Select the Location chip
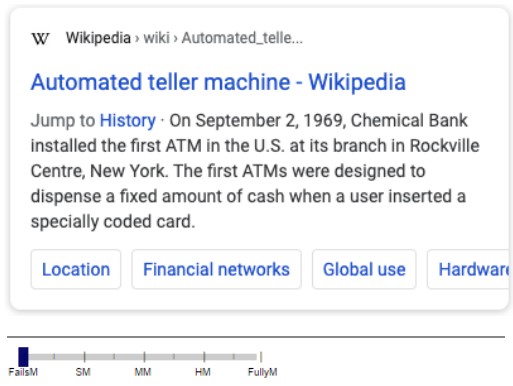513x386 pixels. tap(76, 269)
